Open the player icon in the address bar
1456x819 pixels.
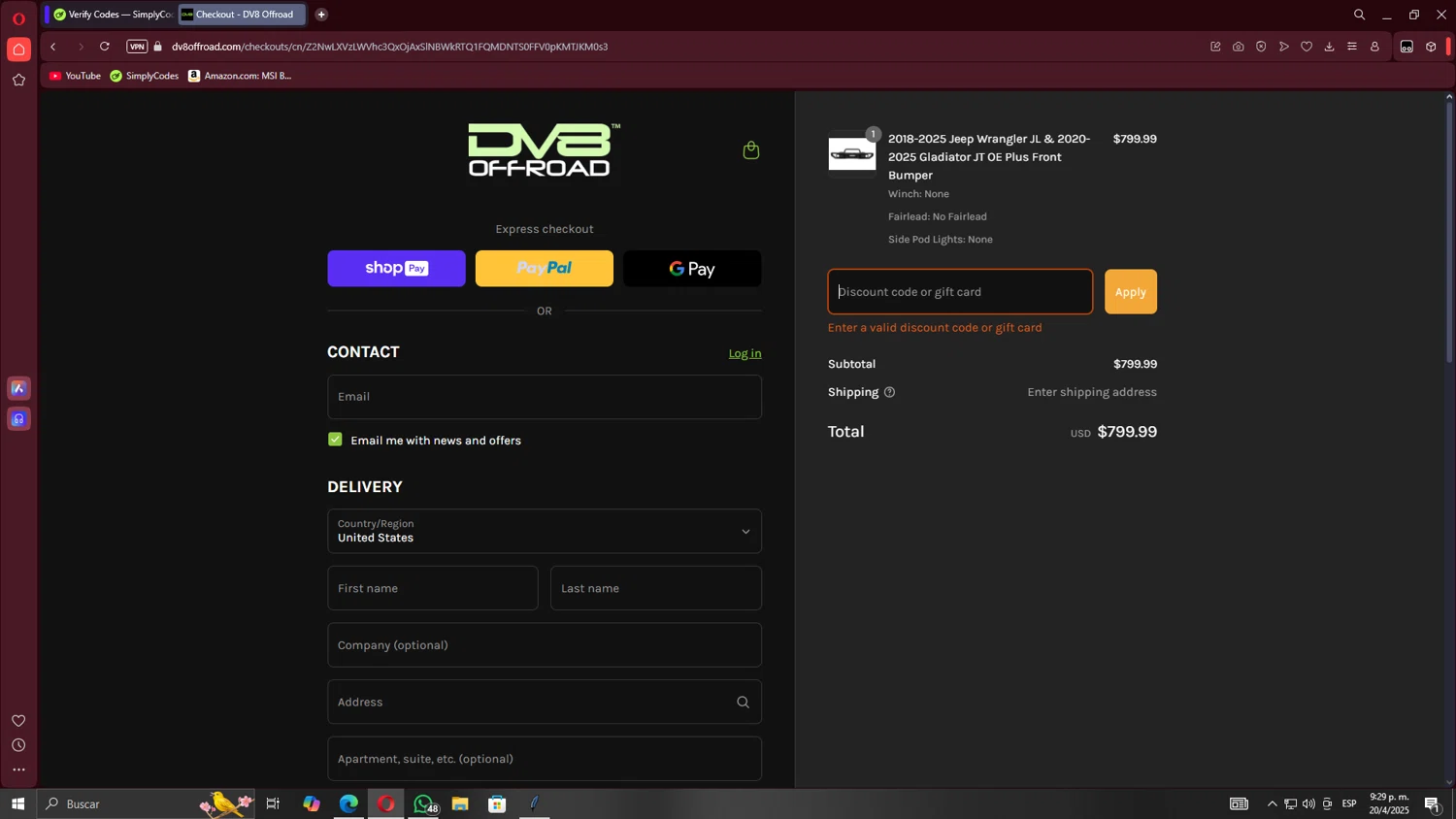pyautogui.click(x=1284, y=47)
